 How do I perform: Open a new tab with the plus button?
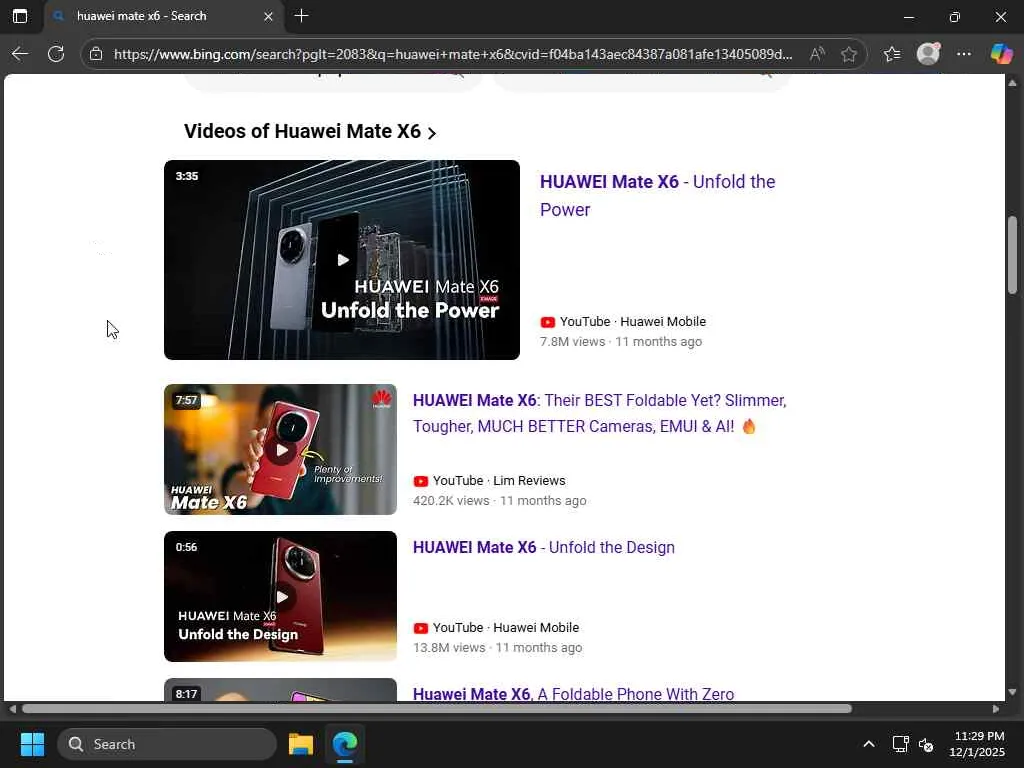(x=301, y=16)
